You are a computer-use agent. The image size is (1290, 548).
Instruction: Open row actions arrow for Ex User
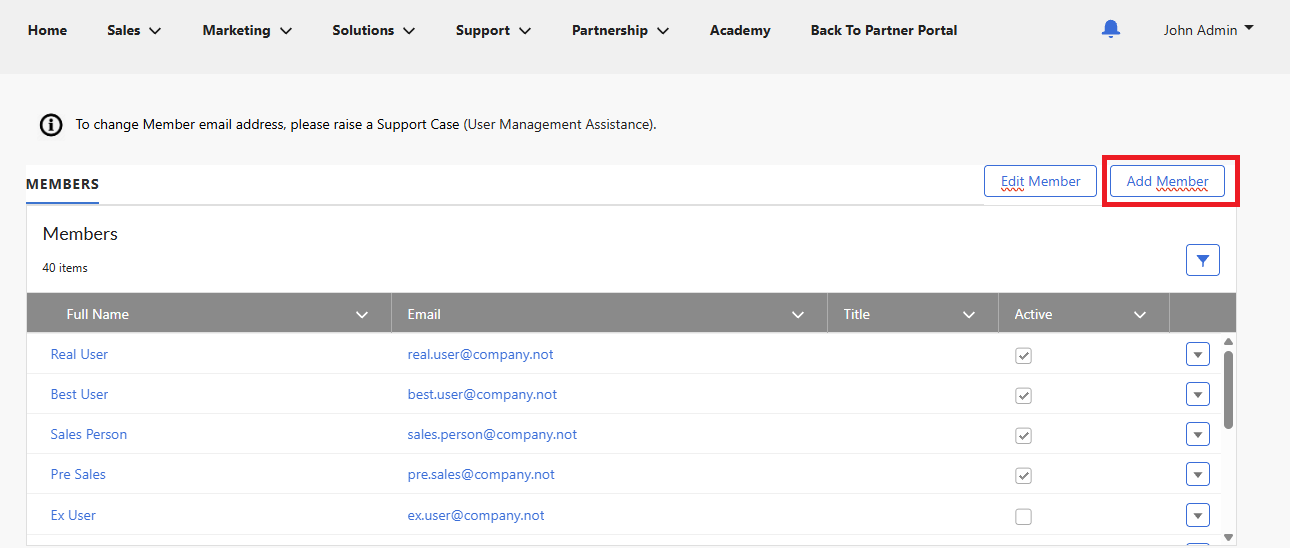coord(1198,515)
